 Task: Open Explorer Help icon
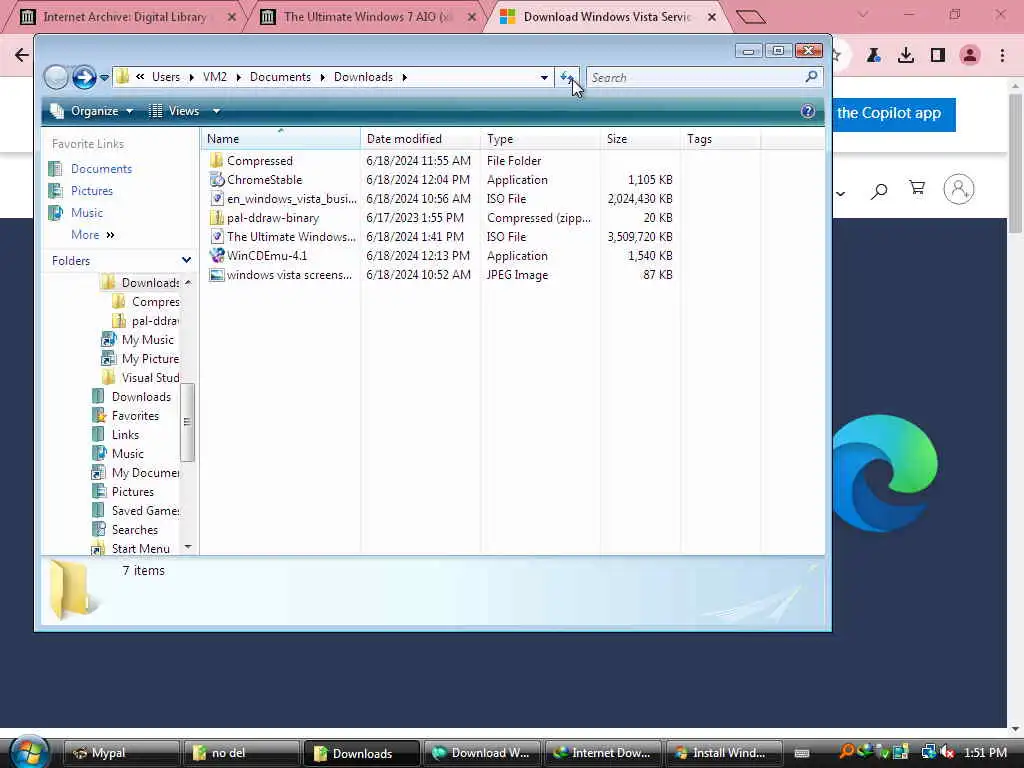808,111
